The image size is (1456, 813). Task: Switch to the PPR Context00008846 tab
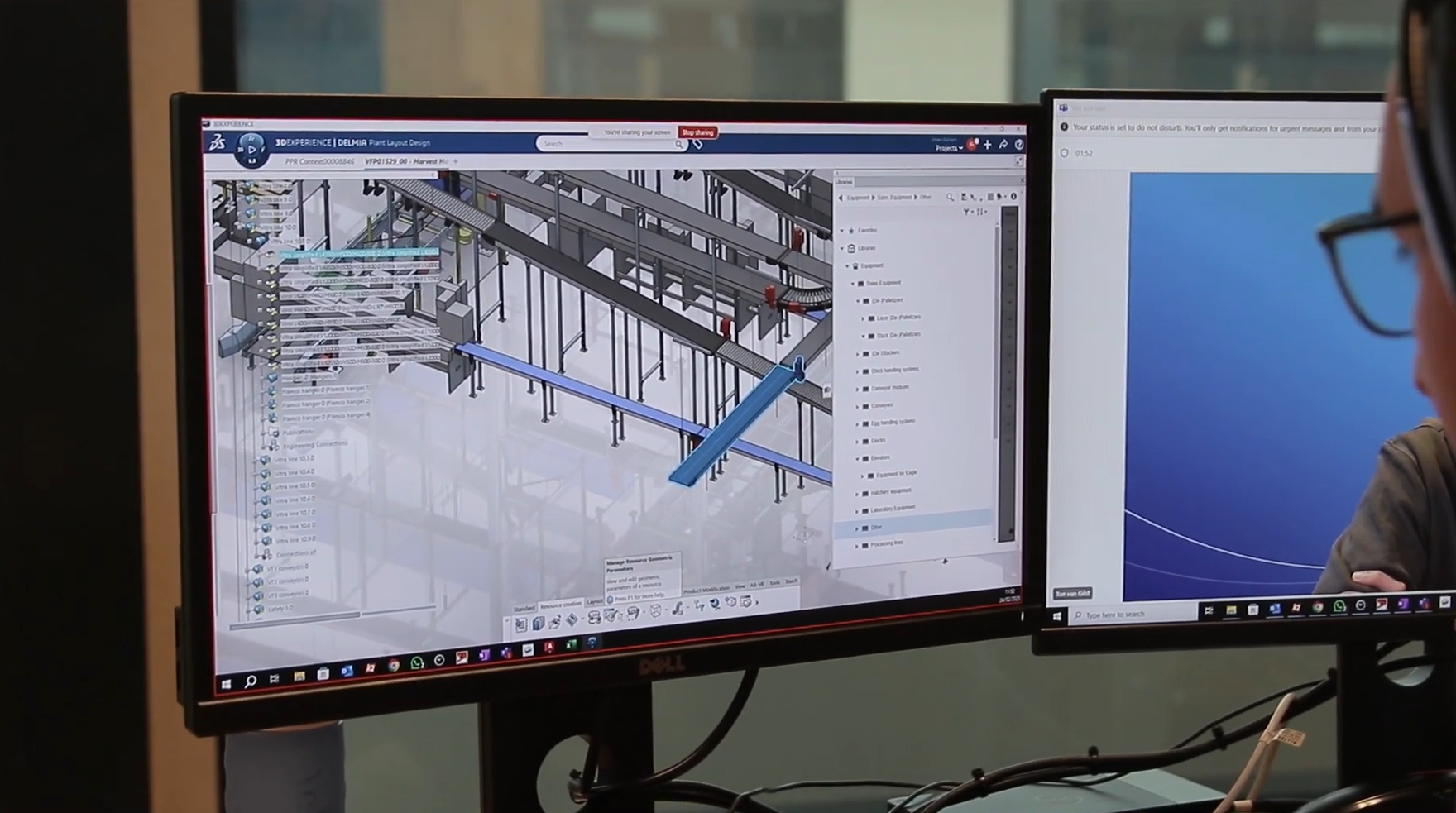point(319,161)
